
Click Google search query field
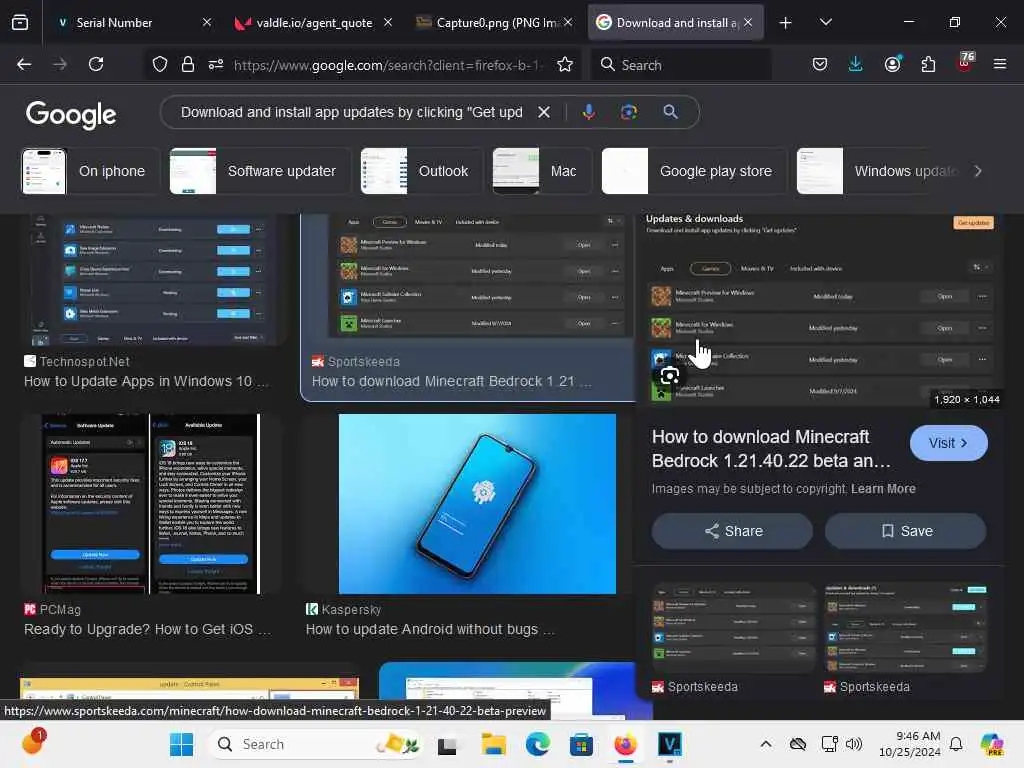(x=351, y=112)
